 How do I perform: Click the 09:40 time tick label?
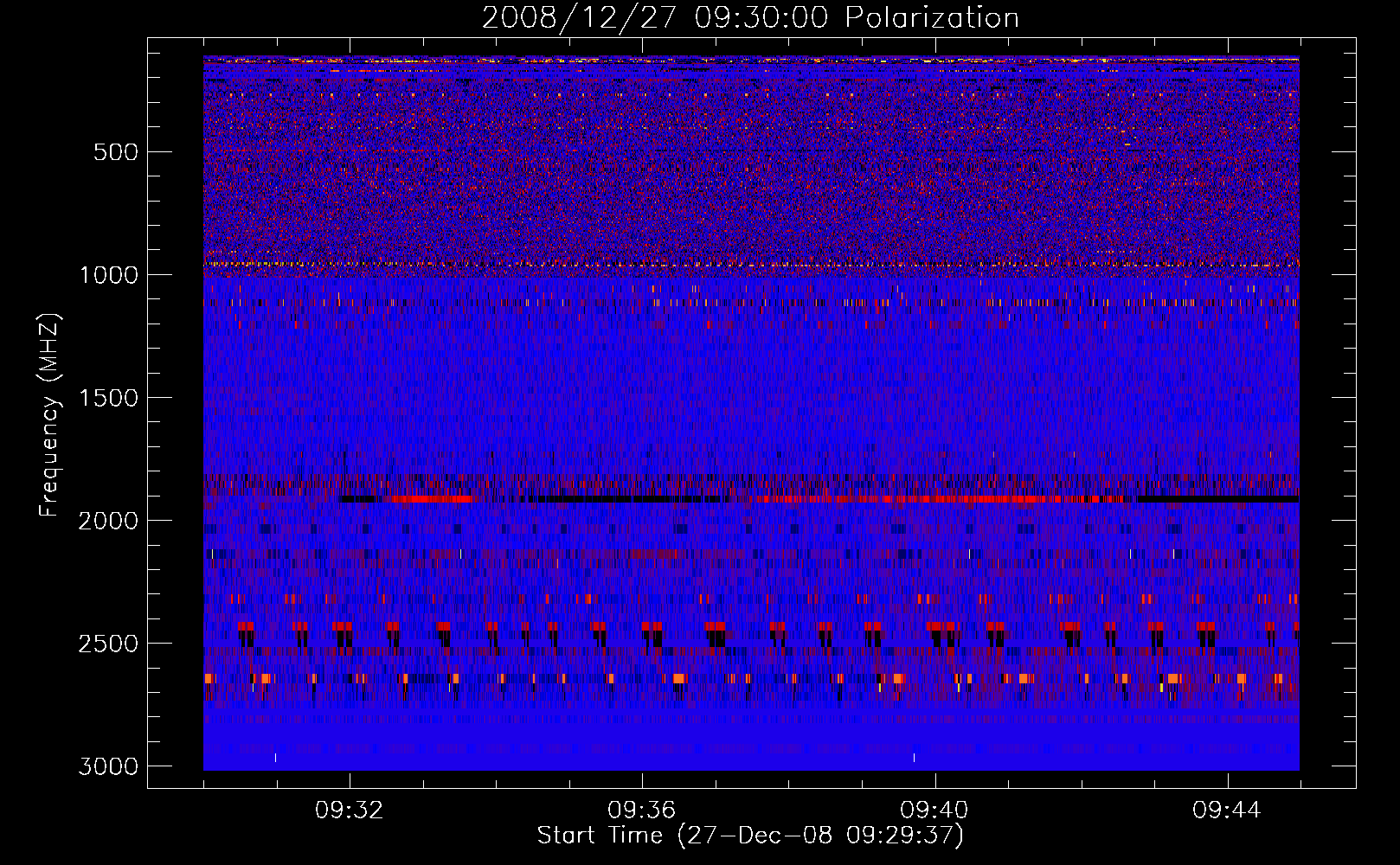pyautogui.click(x=934, y=811)
